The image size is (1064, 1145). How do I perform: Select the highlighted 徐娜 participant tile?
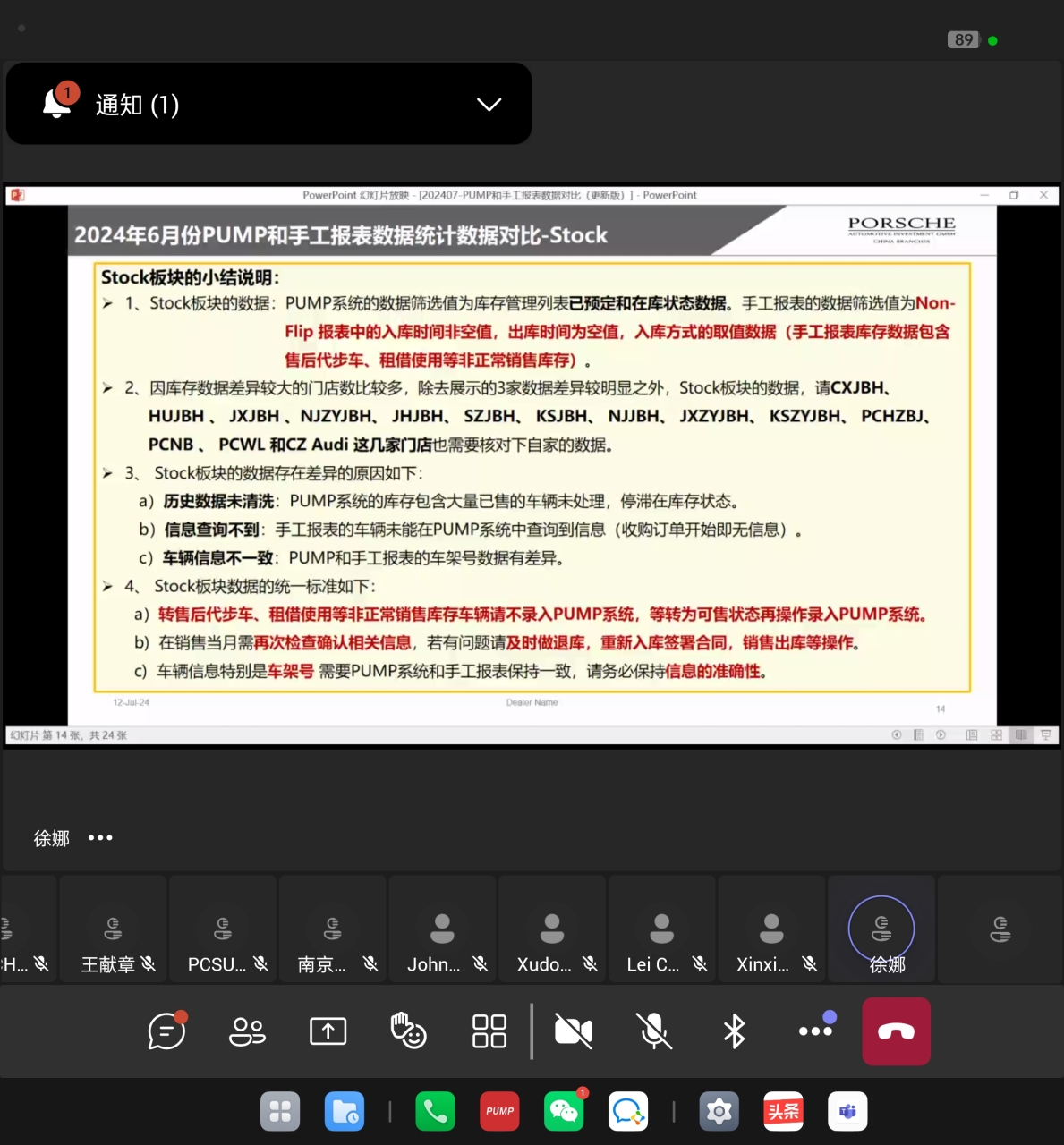[x=881, y=929]
